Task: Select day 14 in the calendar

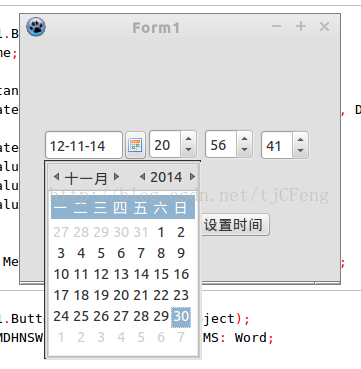Action: (141, 274)
